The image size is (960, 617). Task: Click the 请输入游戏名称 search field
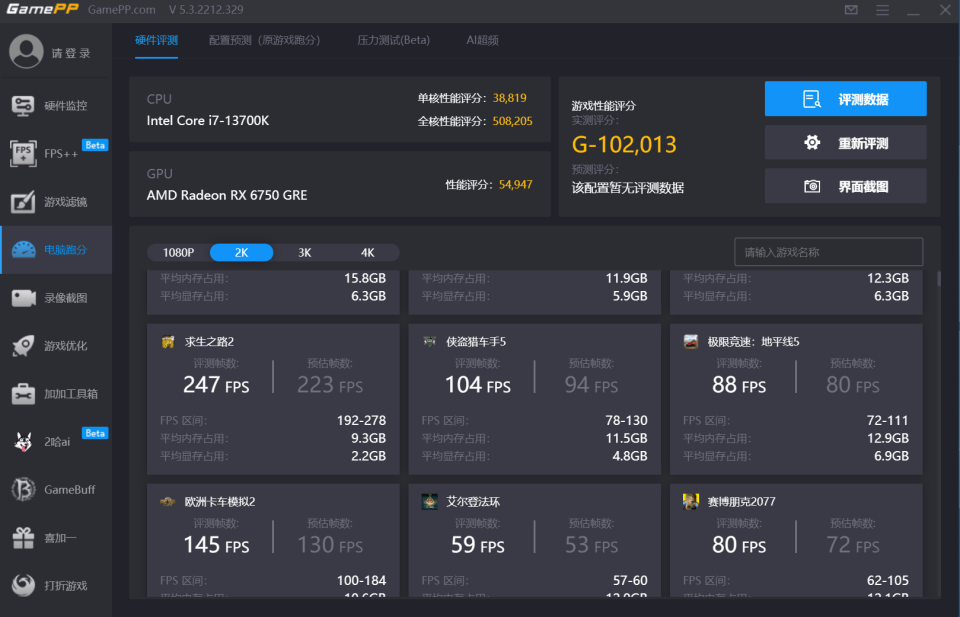click(x=828, y=252)
